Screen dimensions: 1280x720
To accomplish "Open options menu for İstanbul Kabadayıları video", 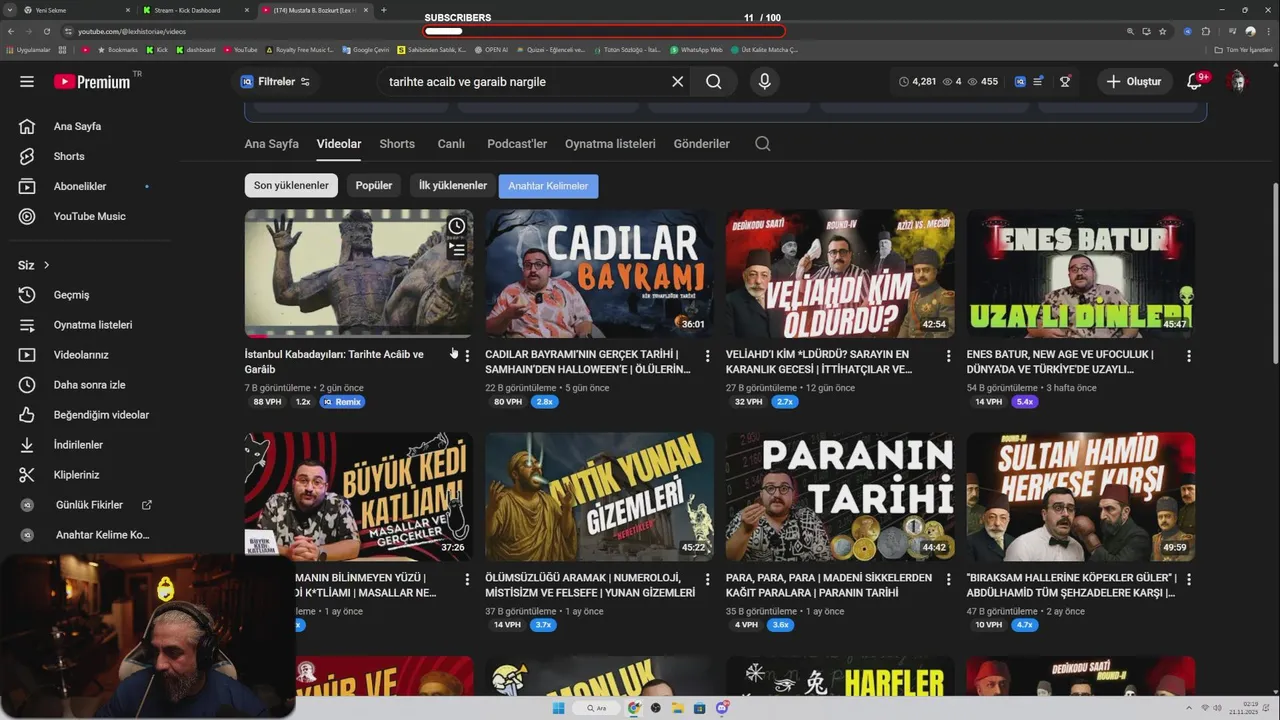I will [467, 356].
